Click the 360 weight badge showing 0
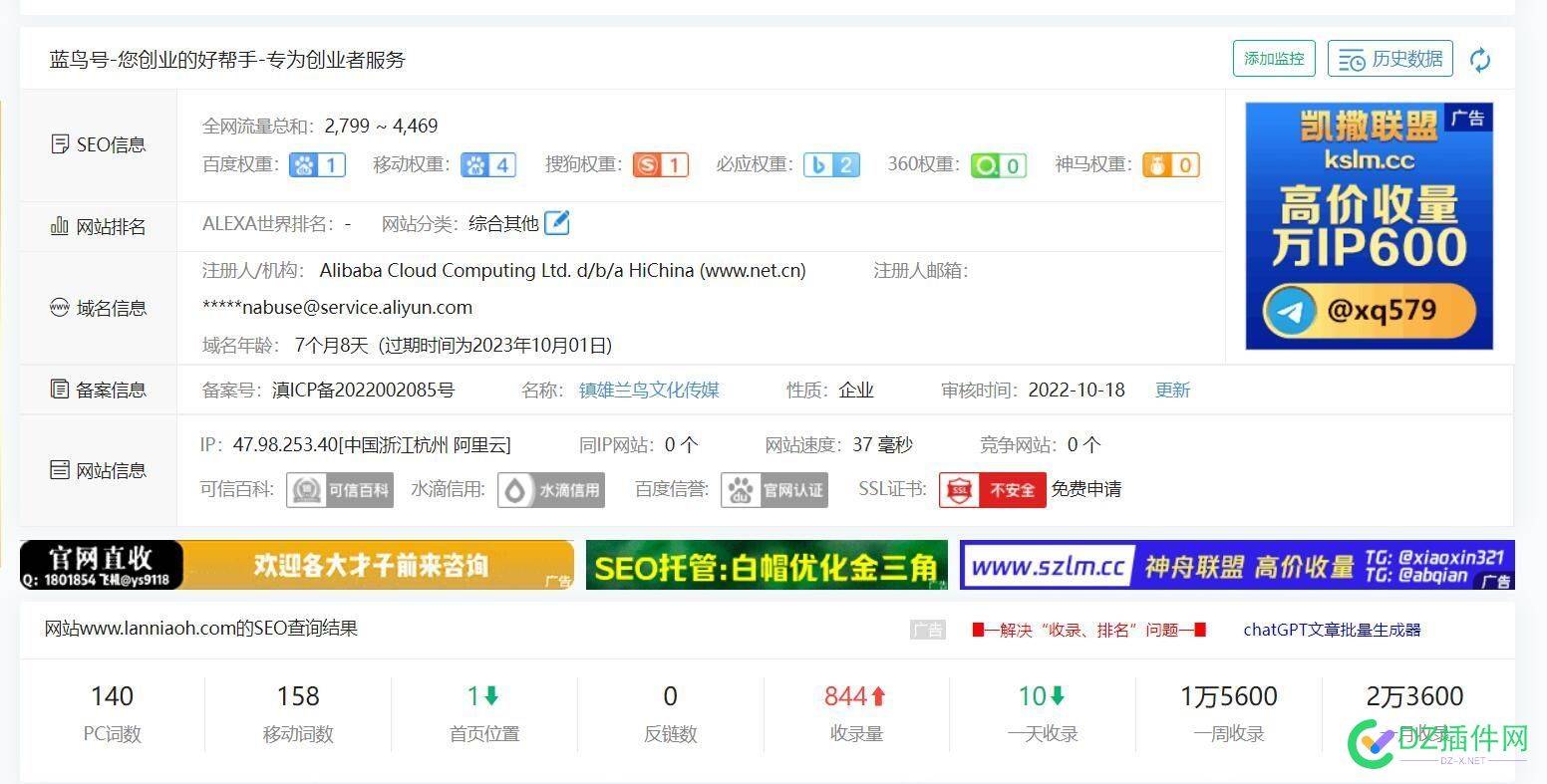Viewport: 1547px width, 784px height. tap(999, 164)
